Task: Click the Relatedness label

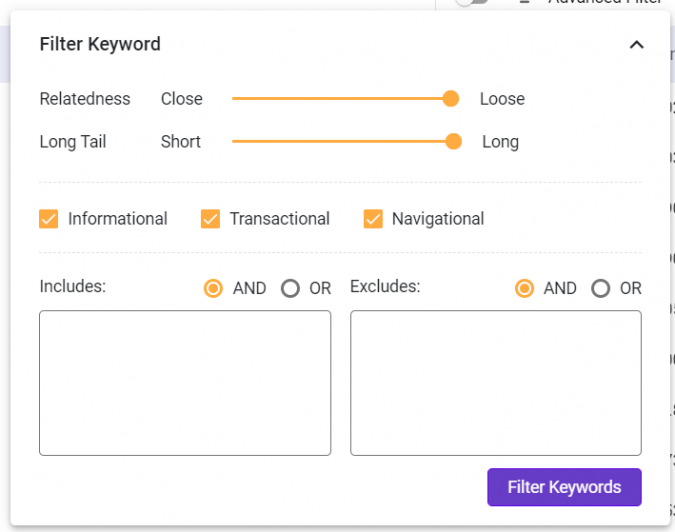Action: pos(85,99)
